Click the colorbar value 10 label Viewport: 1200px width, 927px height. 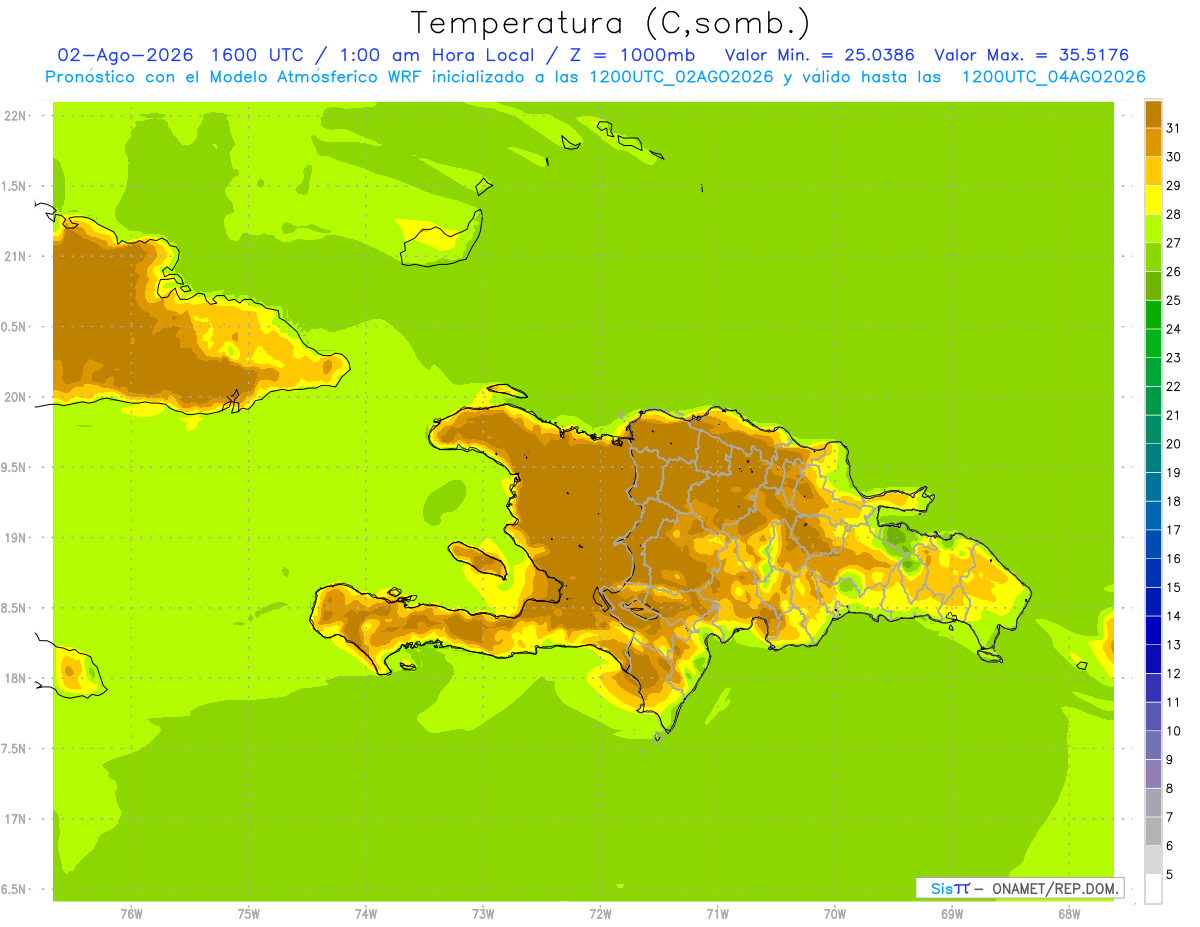coord(1173,731)
